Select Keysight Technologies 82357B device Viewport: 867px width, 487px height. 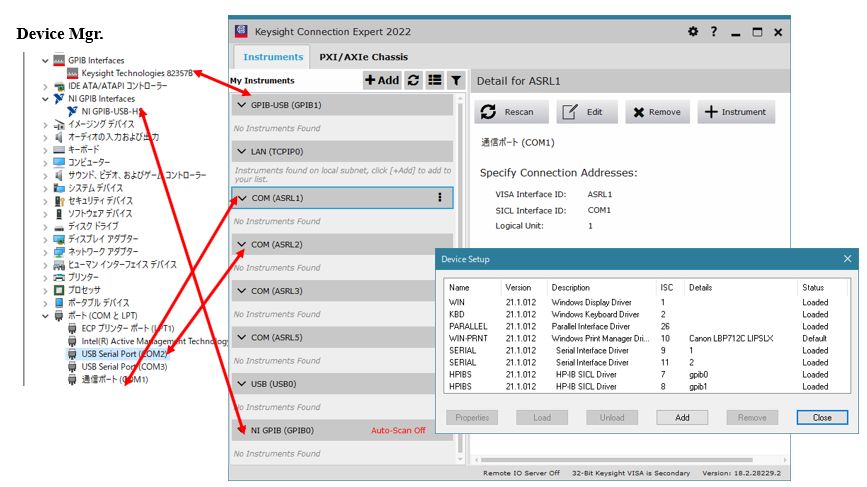pyautogui.click(x=137, y=73)
